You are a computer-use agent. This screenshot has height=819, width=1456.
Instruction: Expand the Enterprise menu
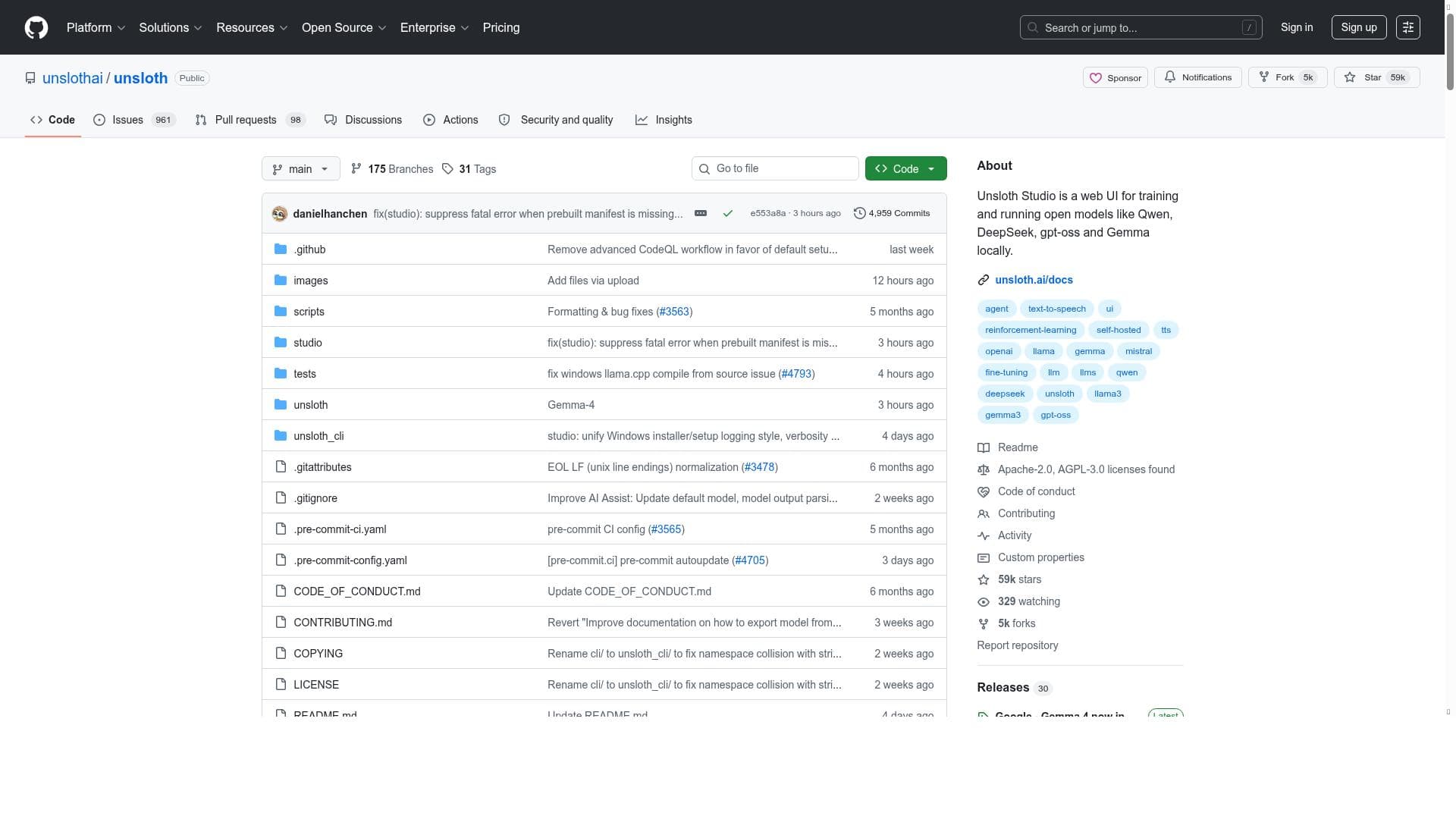pyautogui.click(x=435, y=27)
